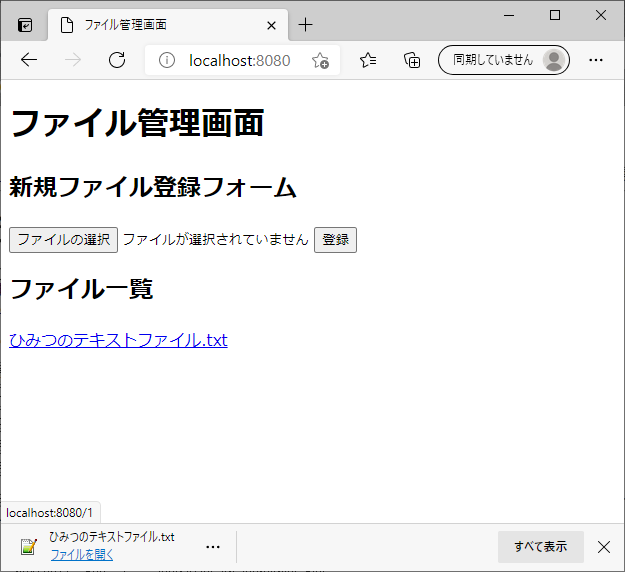Click the 登録 submit button
The height and width of the screenshot is (572, 625).
335,240
